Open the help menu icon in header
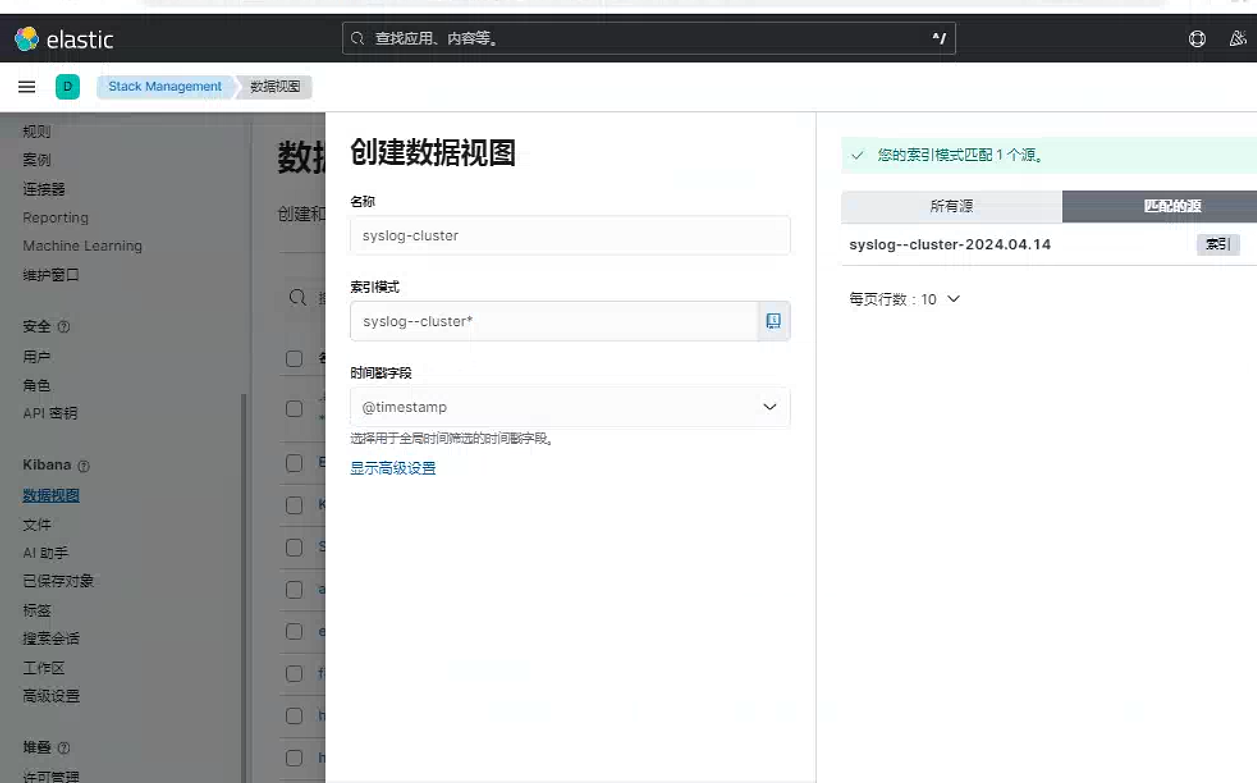Viewport: 1257px width, 783px height. [1197, 39]
